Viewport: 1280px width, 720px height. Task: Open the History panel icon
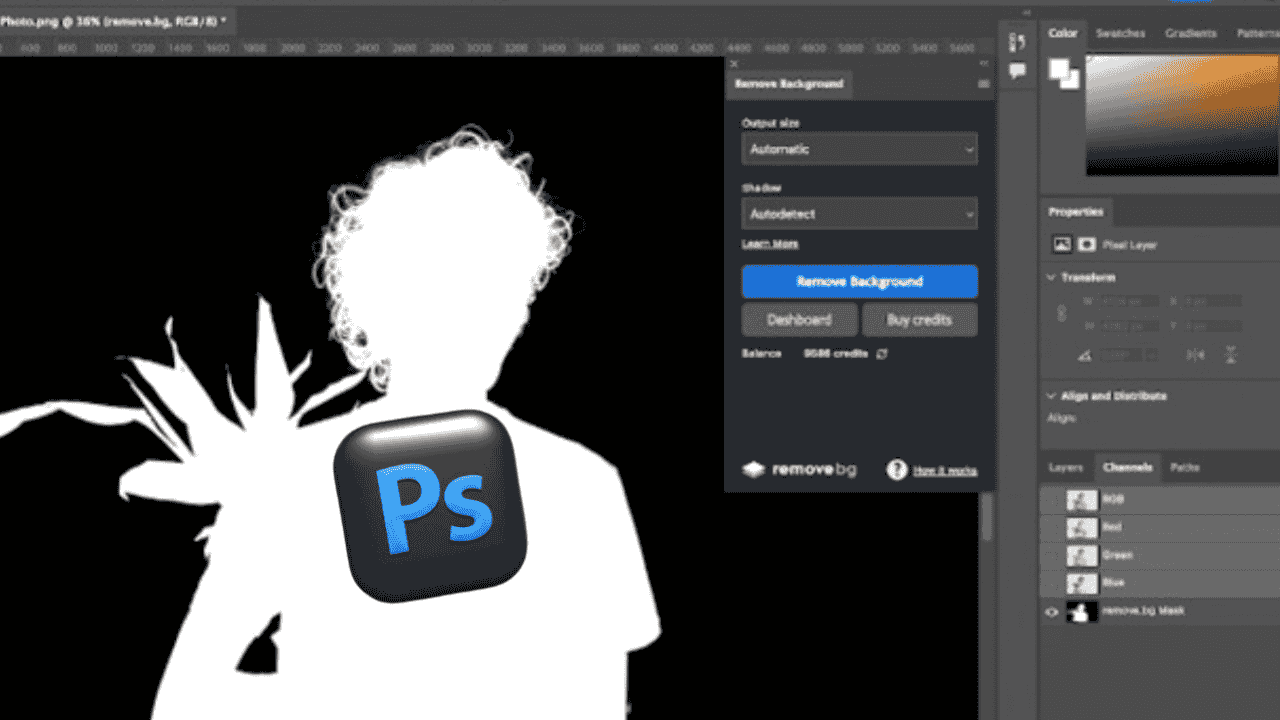[x=1018, y=42]
